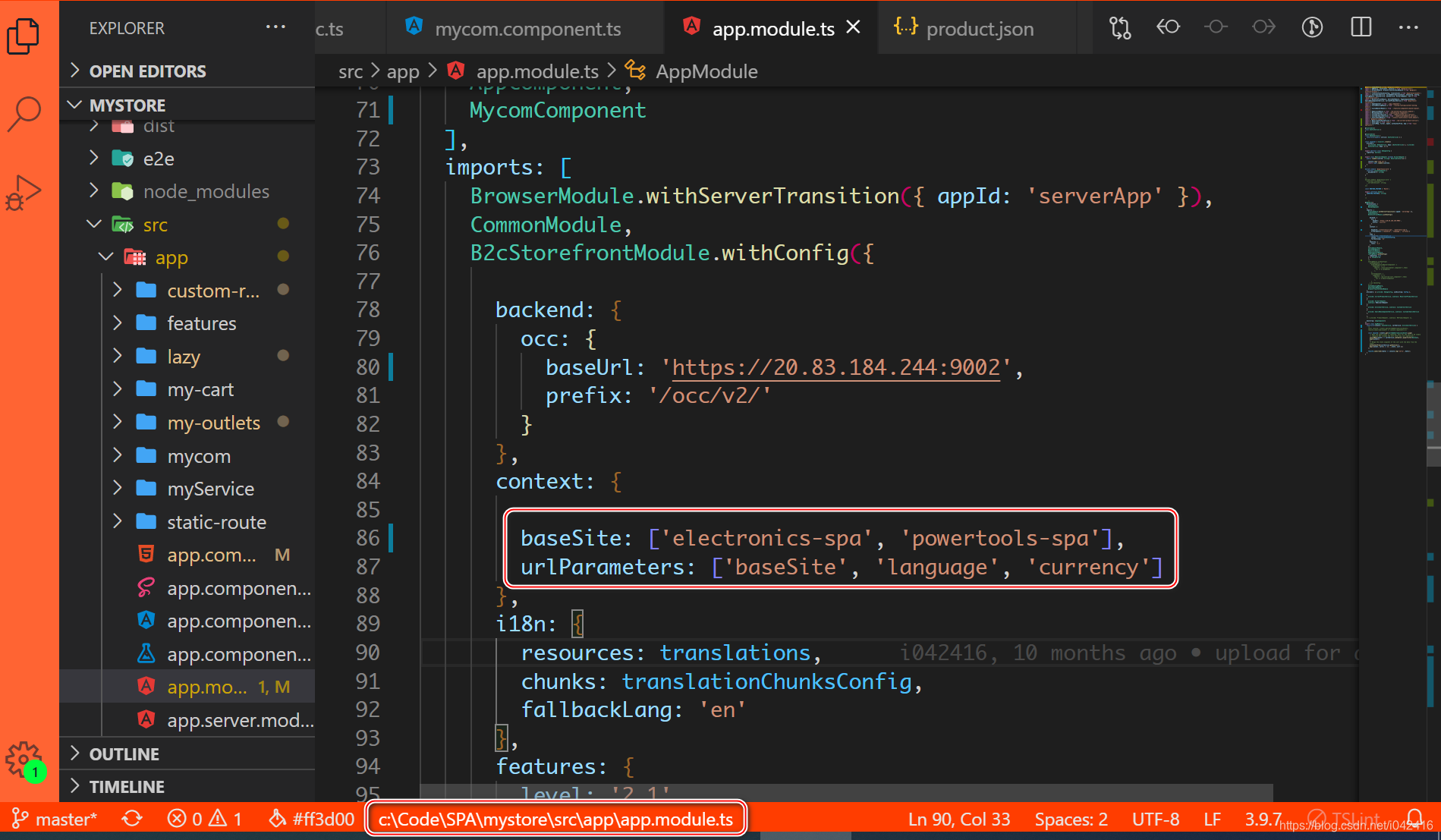Split the editor to the right
Screen dimensions: 1441x840
pyautogui.click(x=1361, y=27)
